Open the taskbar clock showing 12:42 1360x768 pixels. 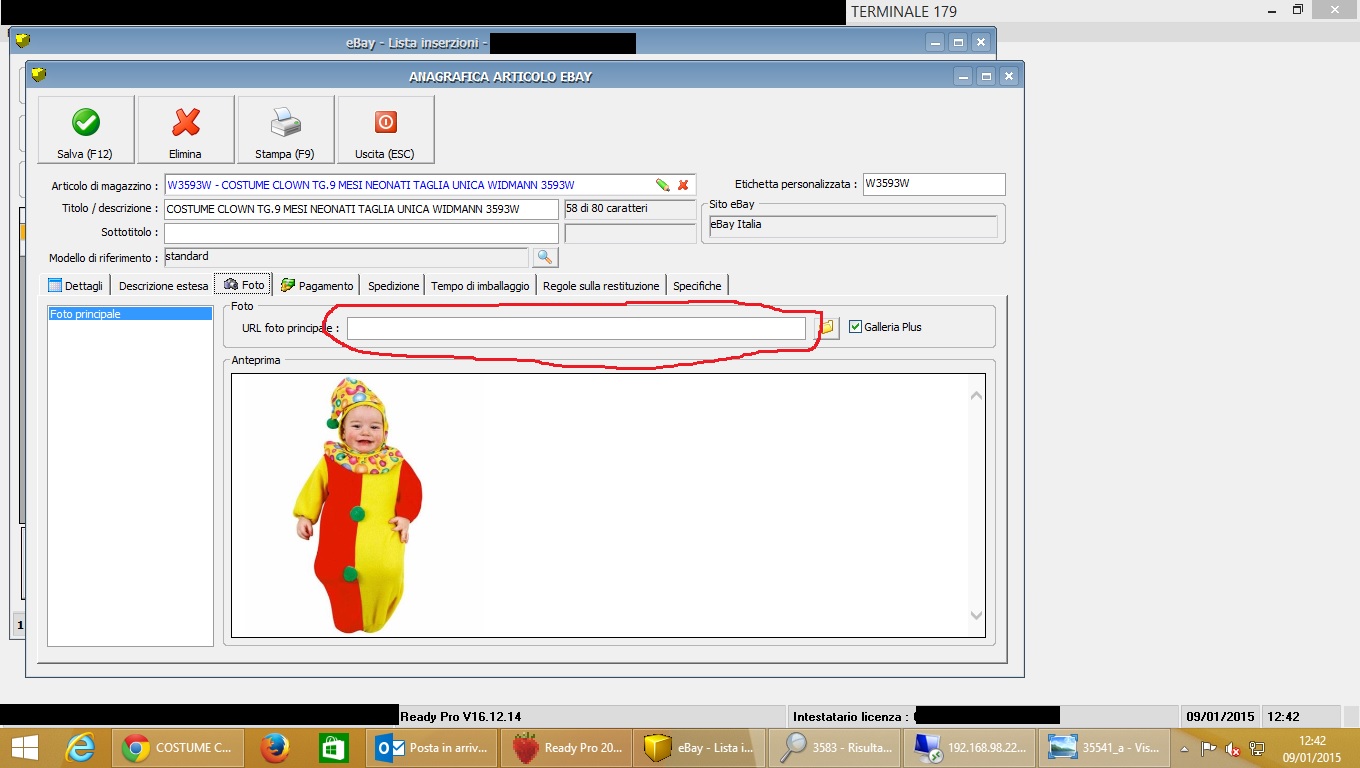click(x=1312, y=748)
